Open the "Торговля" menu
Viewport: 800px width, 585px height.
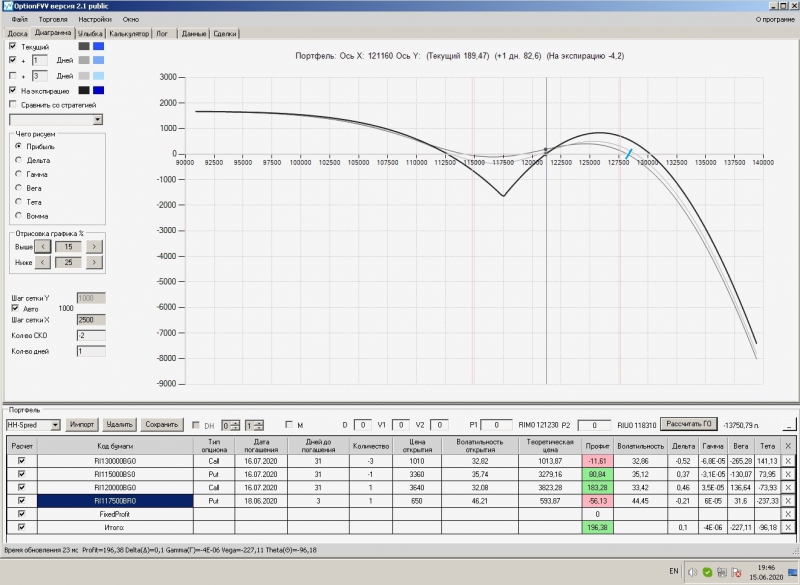[x=53, y=19]
